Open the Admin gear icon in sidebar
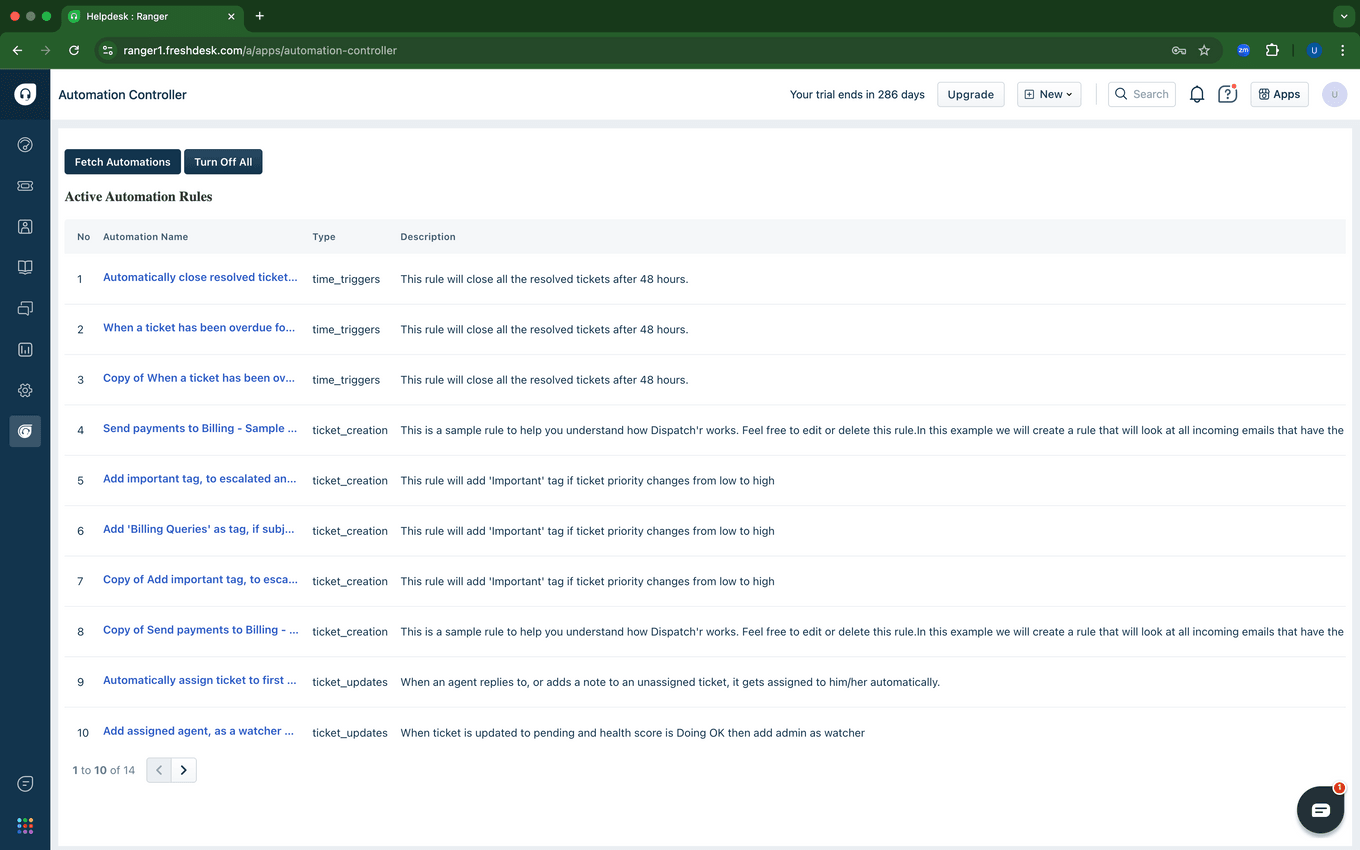Image resolution: width=1360 pixels, height=850 pixels. pyautogui.click(x=25, y=390)
